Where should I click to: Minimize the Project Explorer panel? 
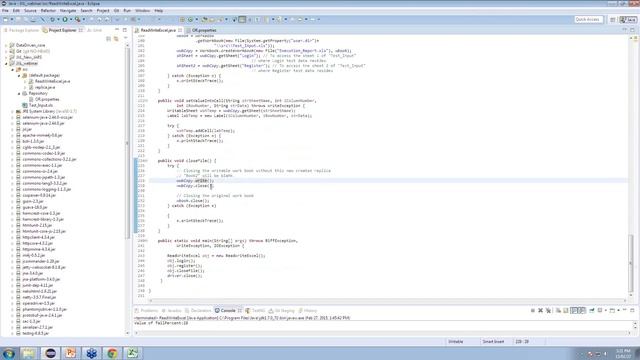click(117, 30)
